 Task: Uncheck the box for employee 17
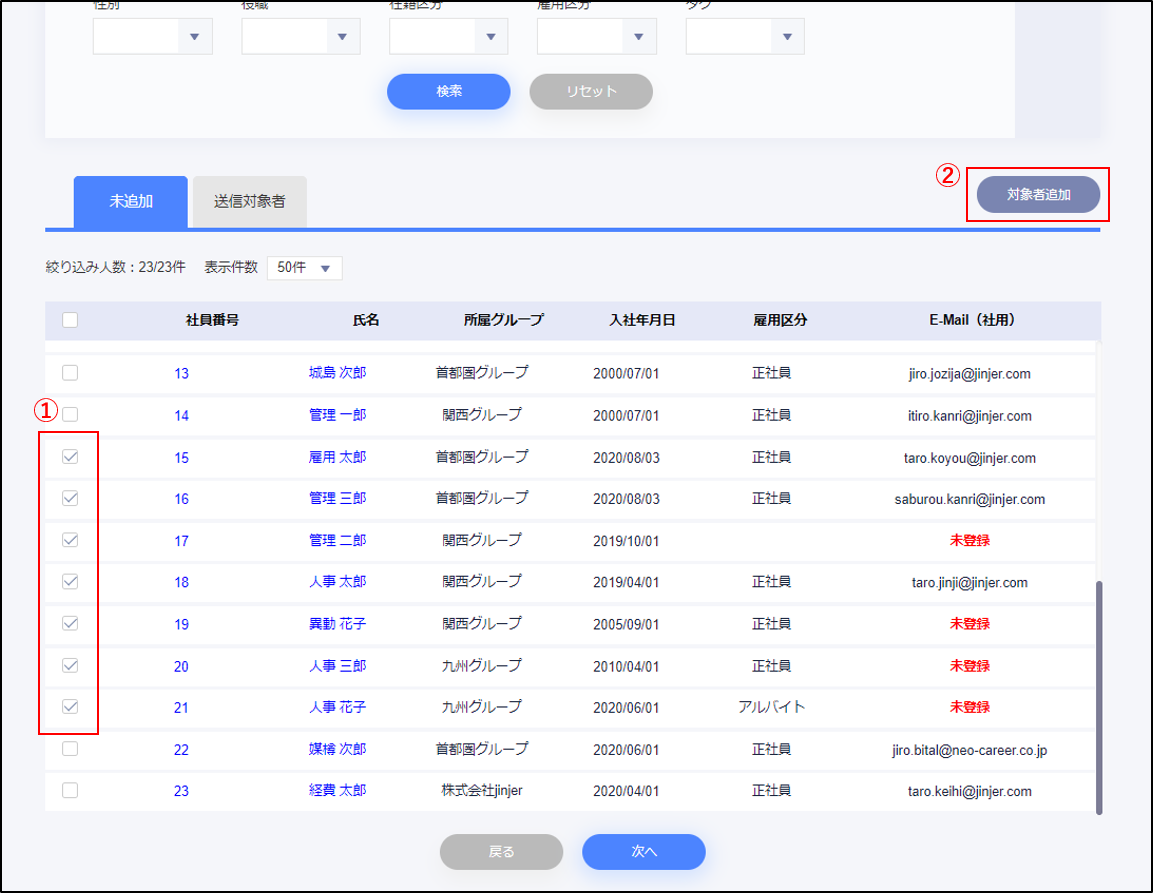(x=70, y=540)
